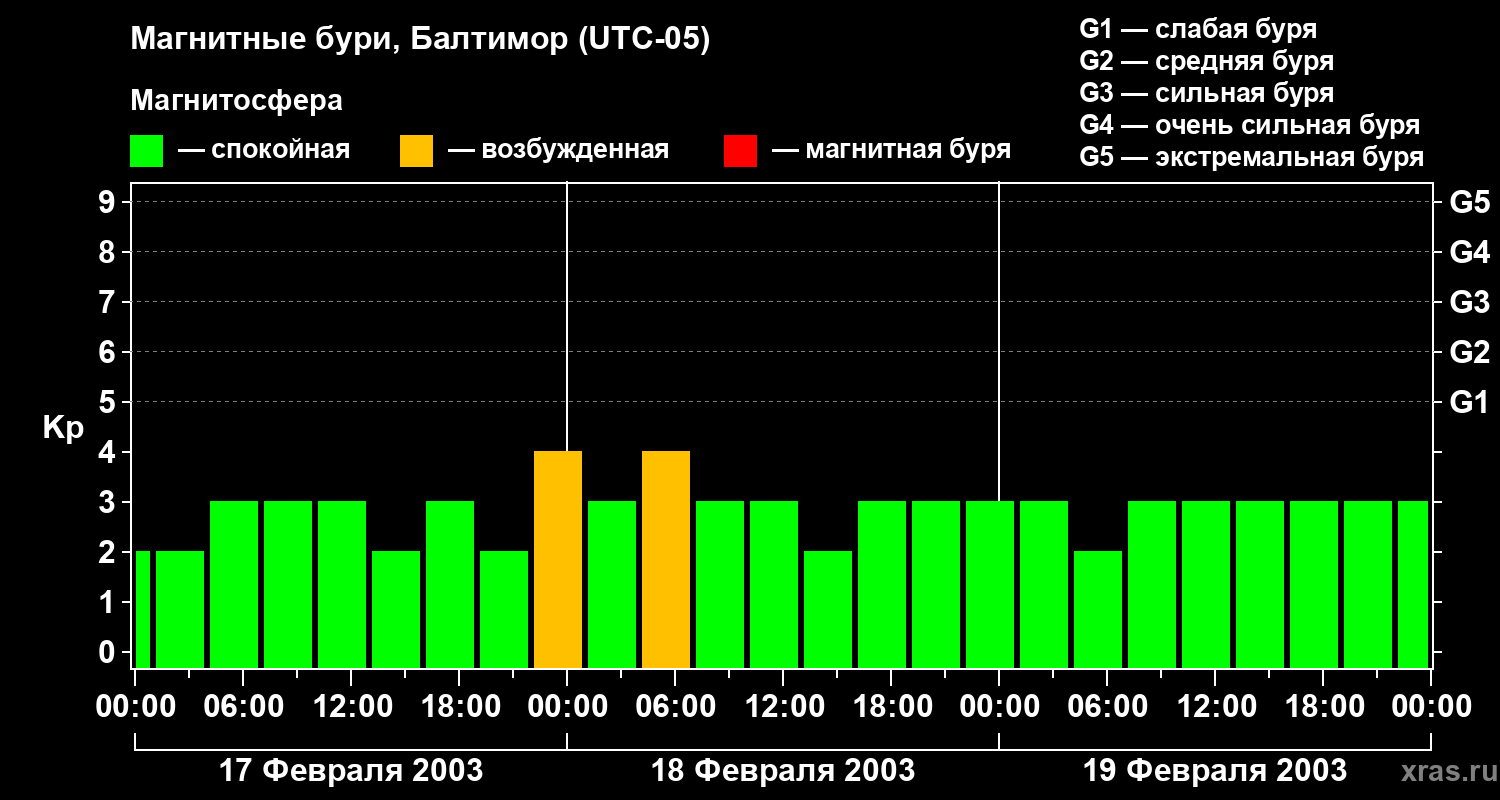Click the '18:00' time label for 18 February
Viewport: 1500px width, 800px height.
(891, 706)
